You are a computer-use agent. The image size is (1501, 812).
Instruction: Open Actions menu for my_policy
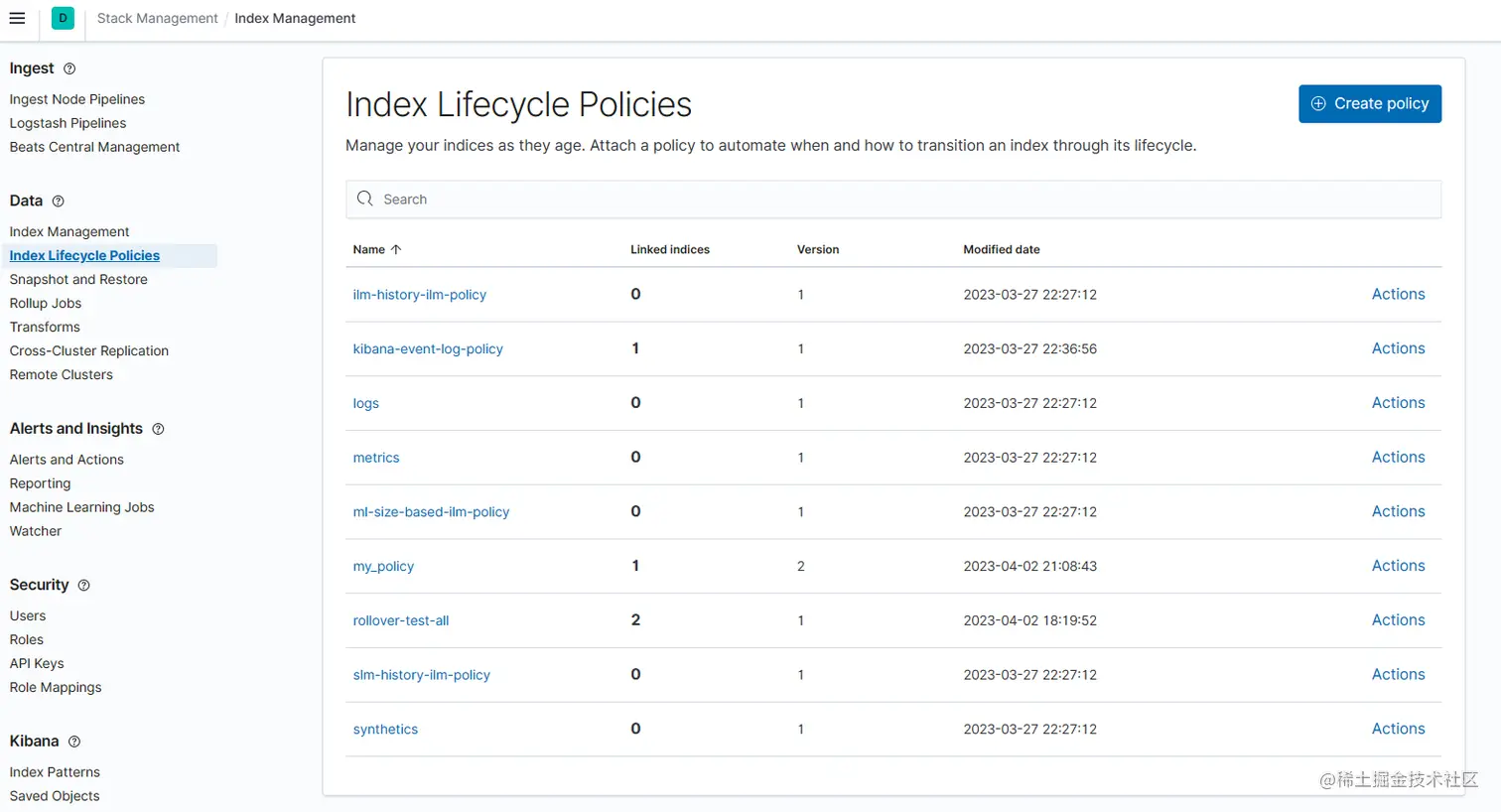1397,565
